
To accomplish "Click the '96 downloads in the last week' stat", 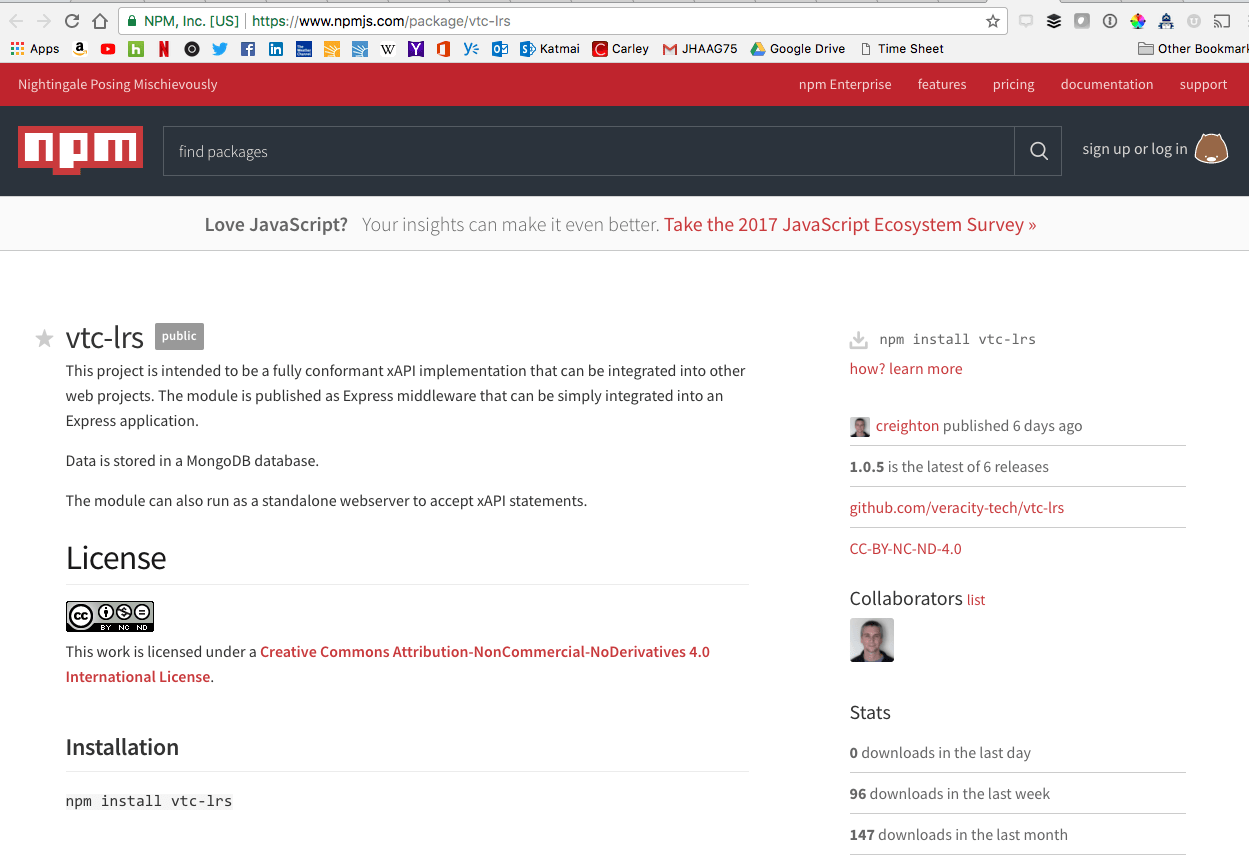I will [x=950, y=794].
